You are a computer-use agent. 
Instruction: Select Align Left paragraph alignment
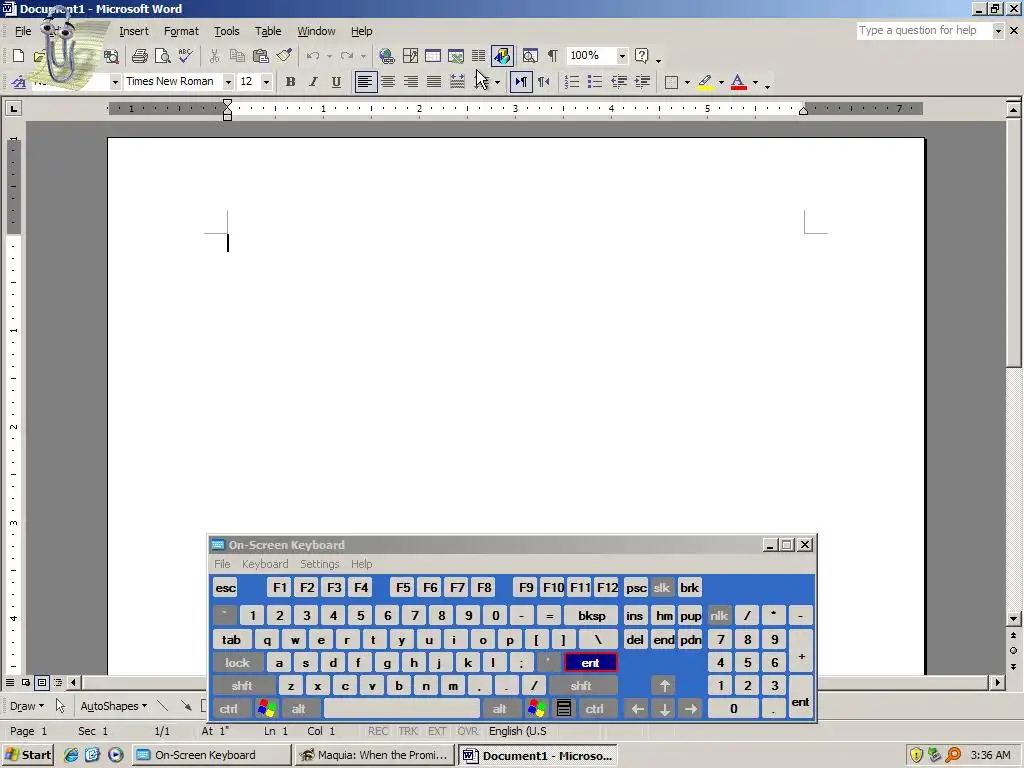[x=365, y=82]
